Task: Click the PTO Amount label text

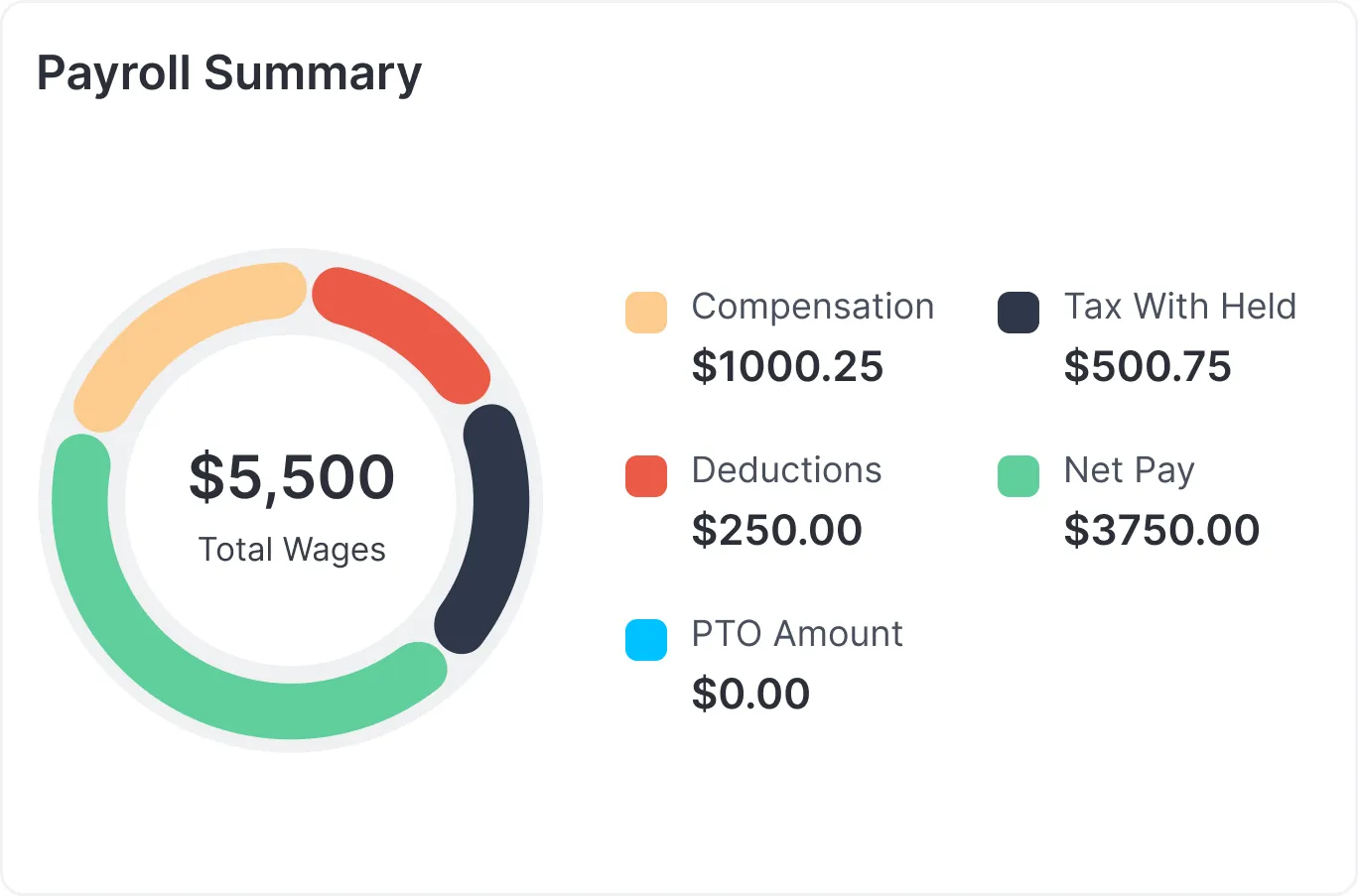Action: coord(797,634)
